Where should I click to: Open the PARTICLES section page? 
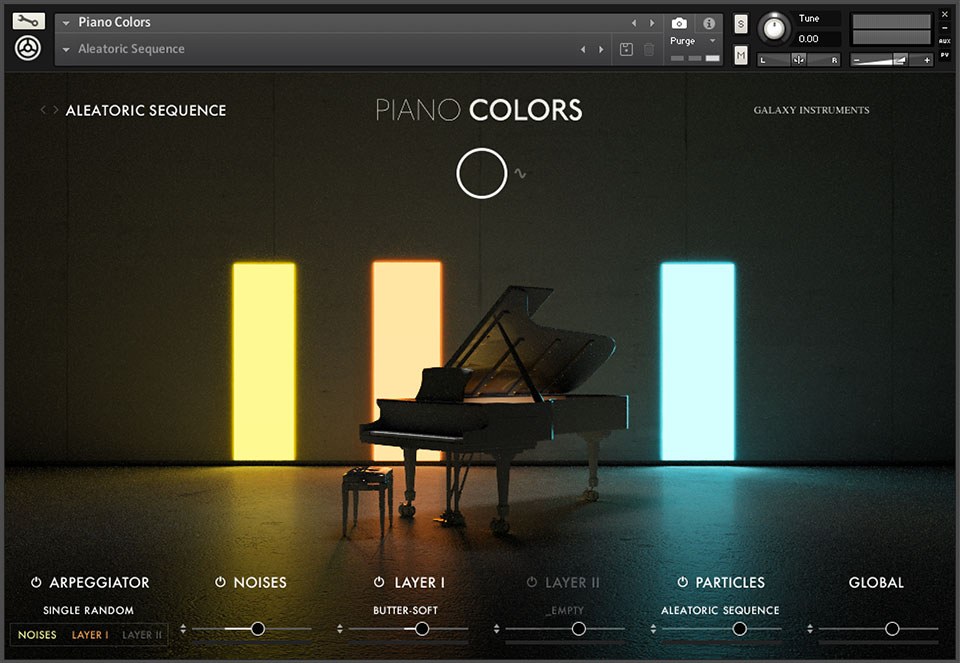[730, 582]
